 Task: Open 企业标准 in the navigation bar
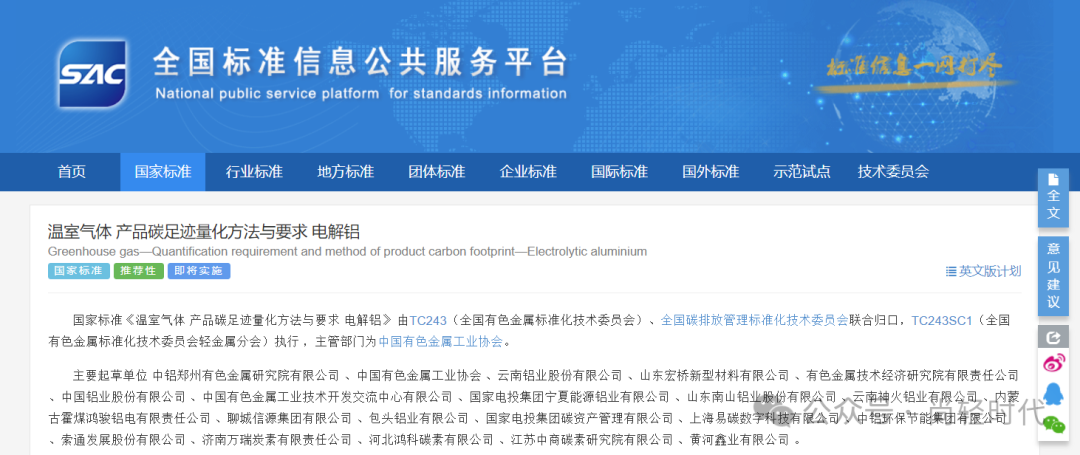pyautogui.click(x=528, y=171)
